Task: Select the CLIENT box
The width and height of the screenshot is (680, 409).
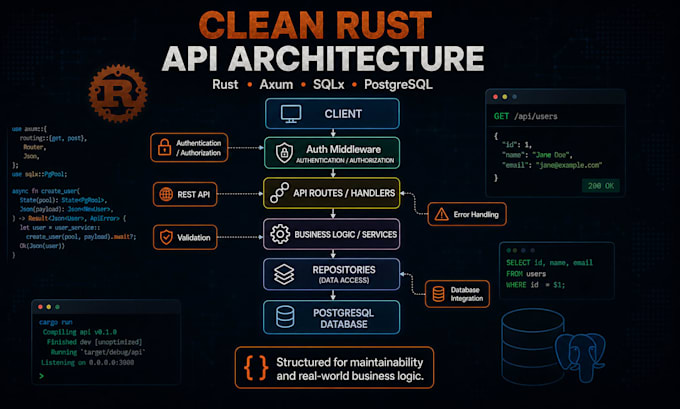Action: [332, 114]
